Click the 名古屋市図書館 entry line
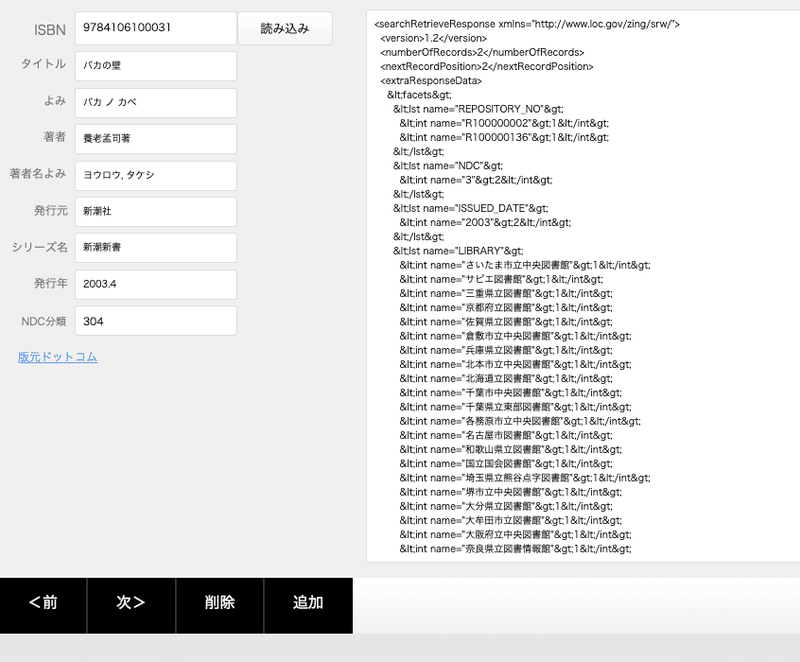800x662 pixels. [x=506, y=436]
